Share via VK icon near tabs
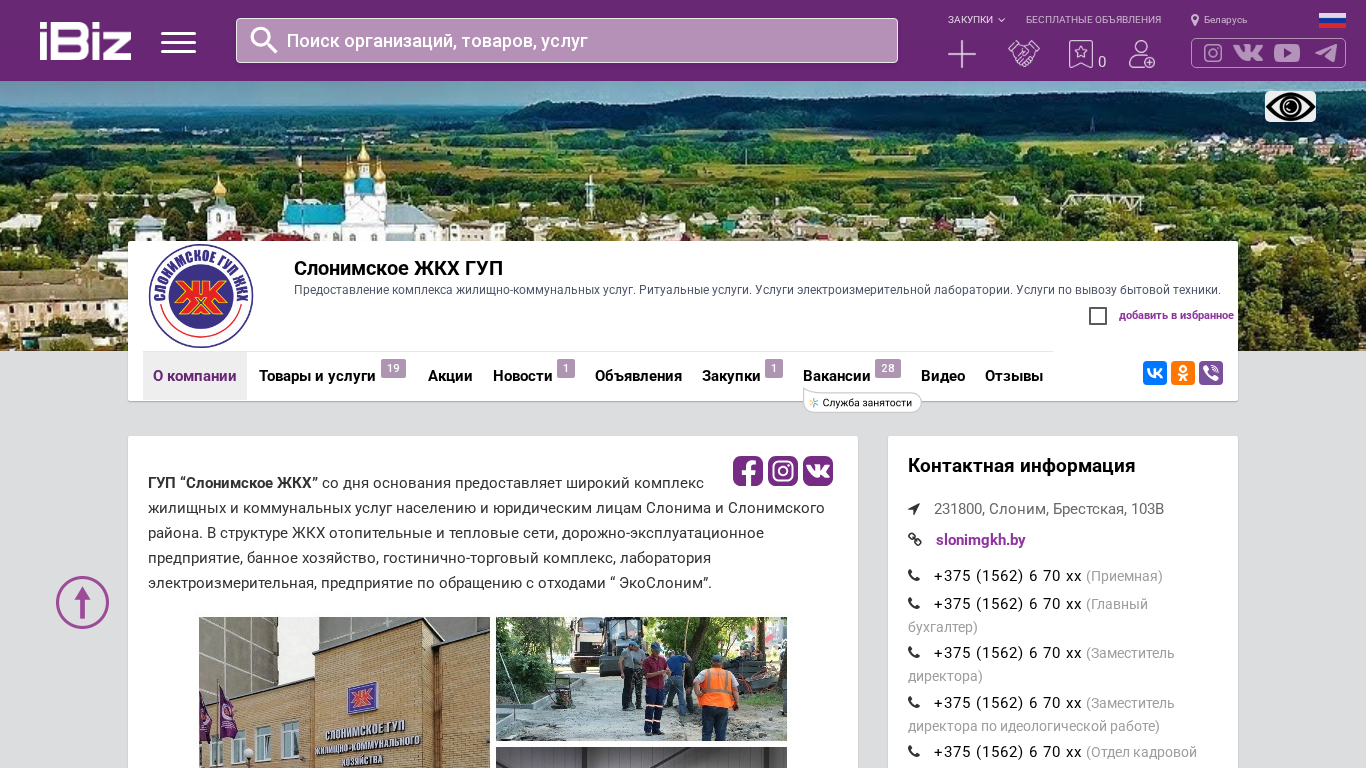 1155,373
